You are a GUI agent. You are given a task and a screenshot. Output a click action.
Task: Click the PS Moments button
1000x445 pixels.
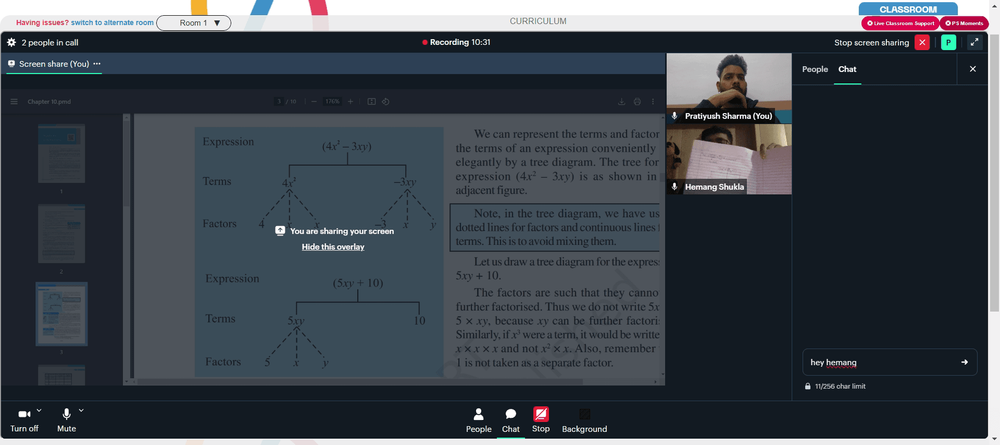(964, 23)
